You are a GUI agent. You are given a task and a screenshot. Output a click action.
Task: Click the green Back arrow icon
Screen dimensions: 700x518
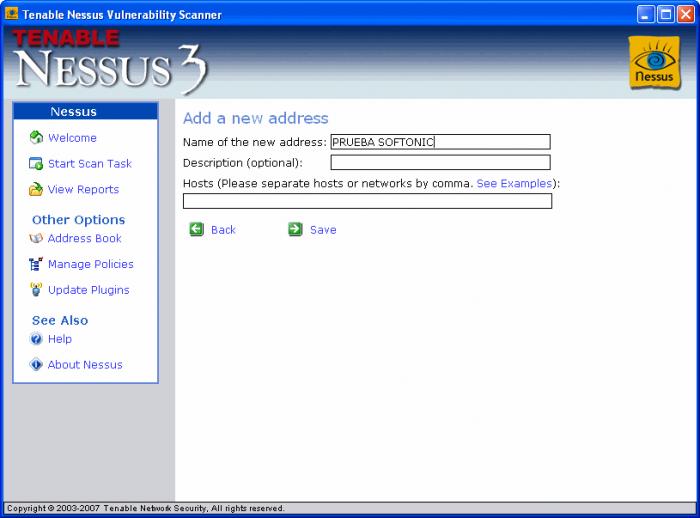196,229
